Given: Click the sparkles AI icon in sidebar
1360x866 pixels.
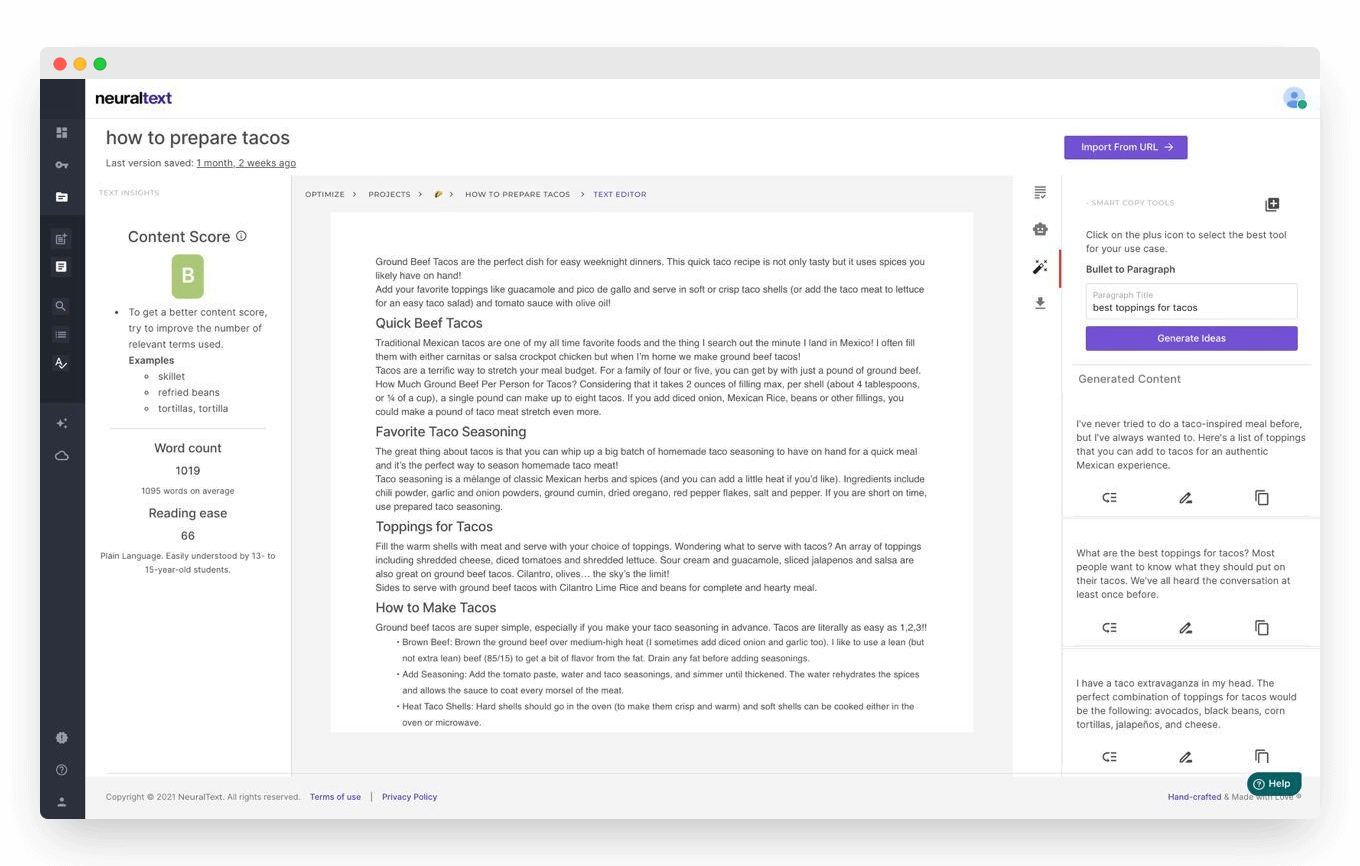Looking at the screenshot, I should (x=61, y=423).
